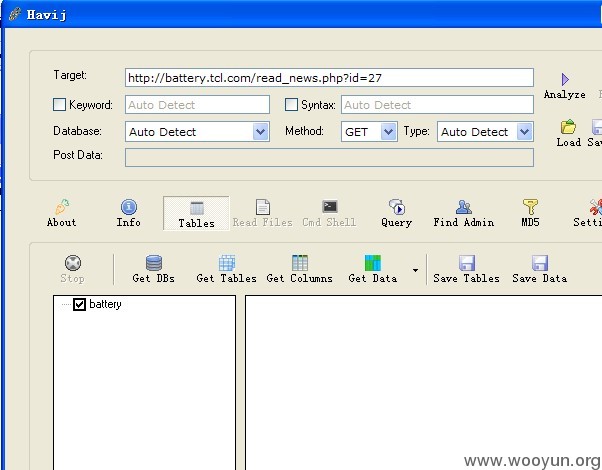Screen dimensions: 602x470
Task: Click the Havij title bar app icon
Action: click(x=15, y=14)
